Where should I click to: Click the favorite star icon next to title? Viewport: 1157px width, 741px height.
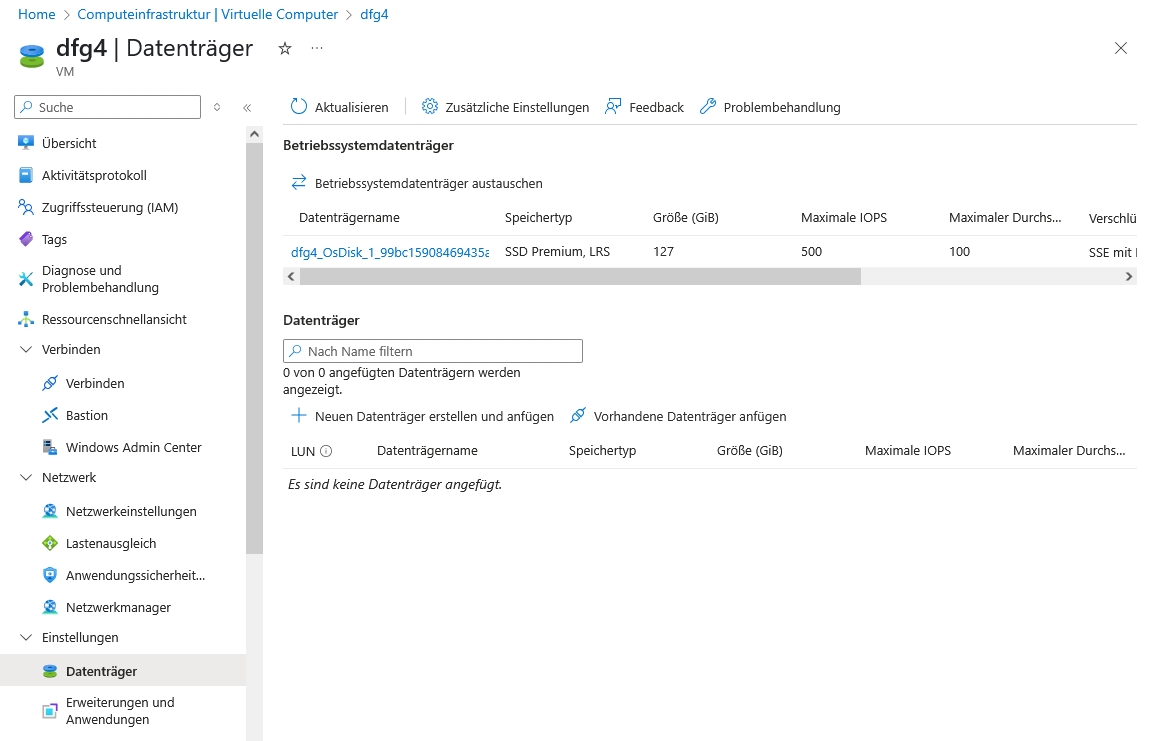[x=285, y=48]
